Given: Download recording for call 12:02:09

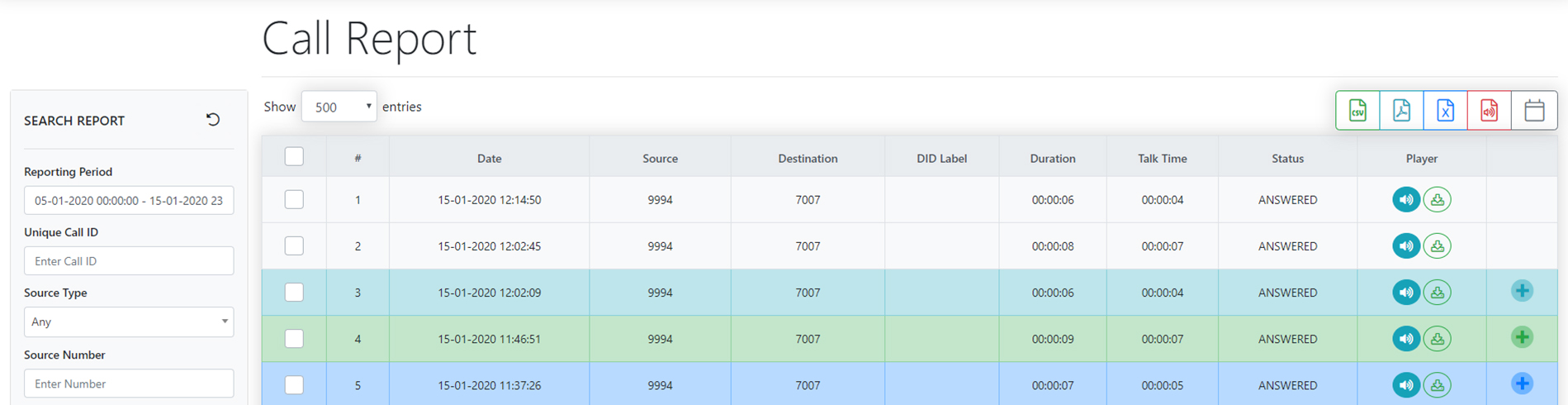Looking at the screenshot, I should click(1438, 292).
